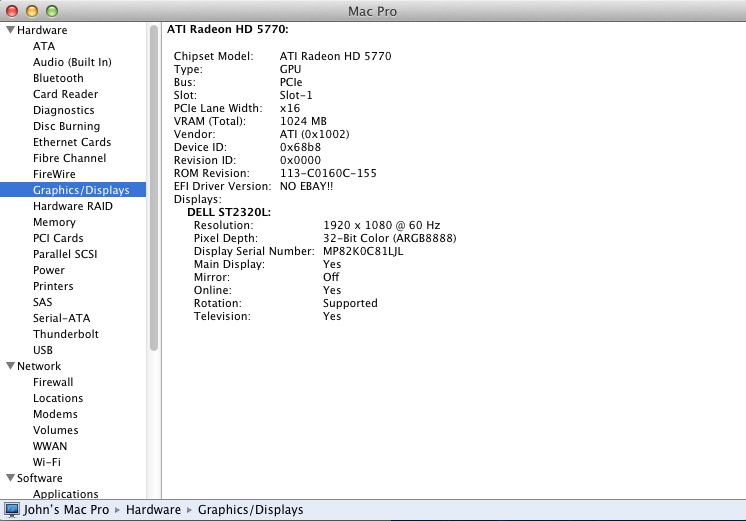Click EFI Driver Version value NO EBAY!!
Image resolution: width=746 pixels, height=521 pixels.
306,187
